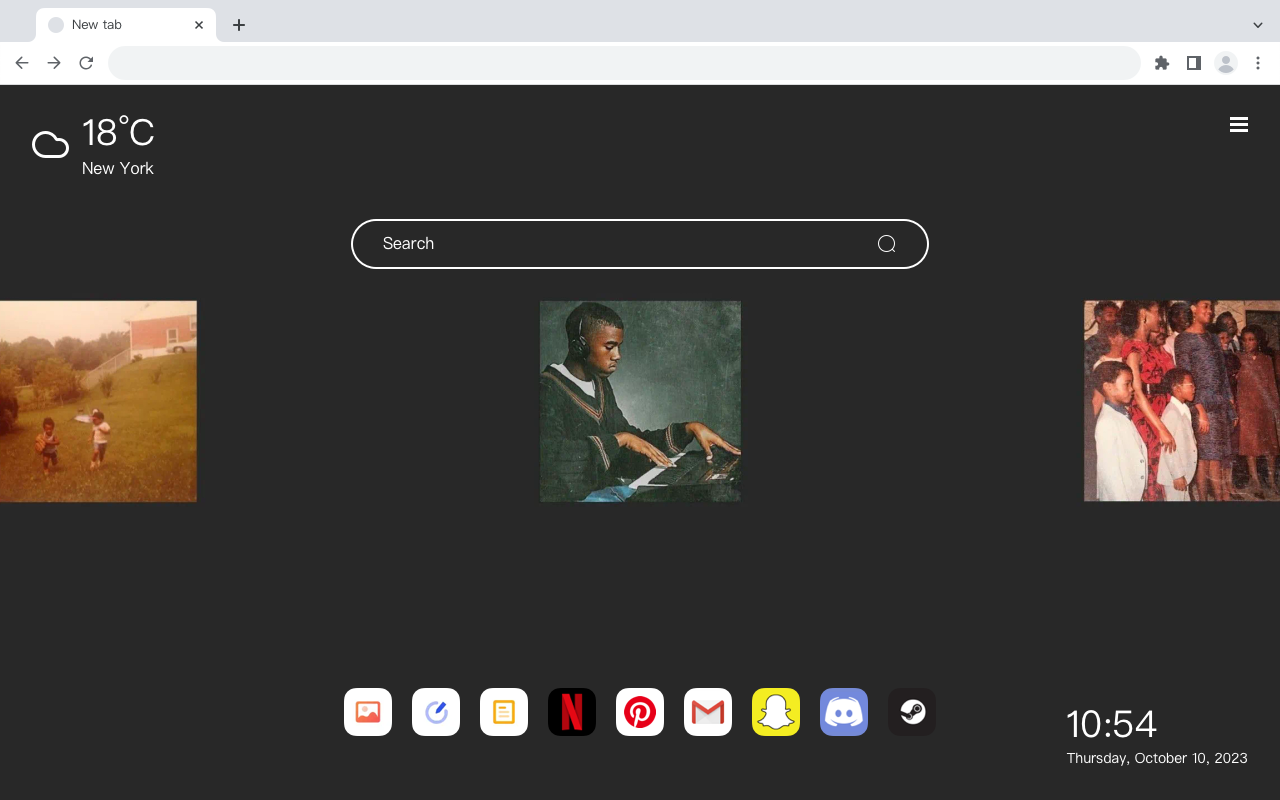Open the profile avatar menu

1226,63
